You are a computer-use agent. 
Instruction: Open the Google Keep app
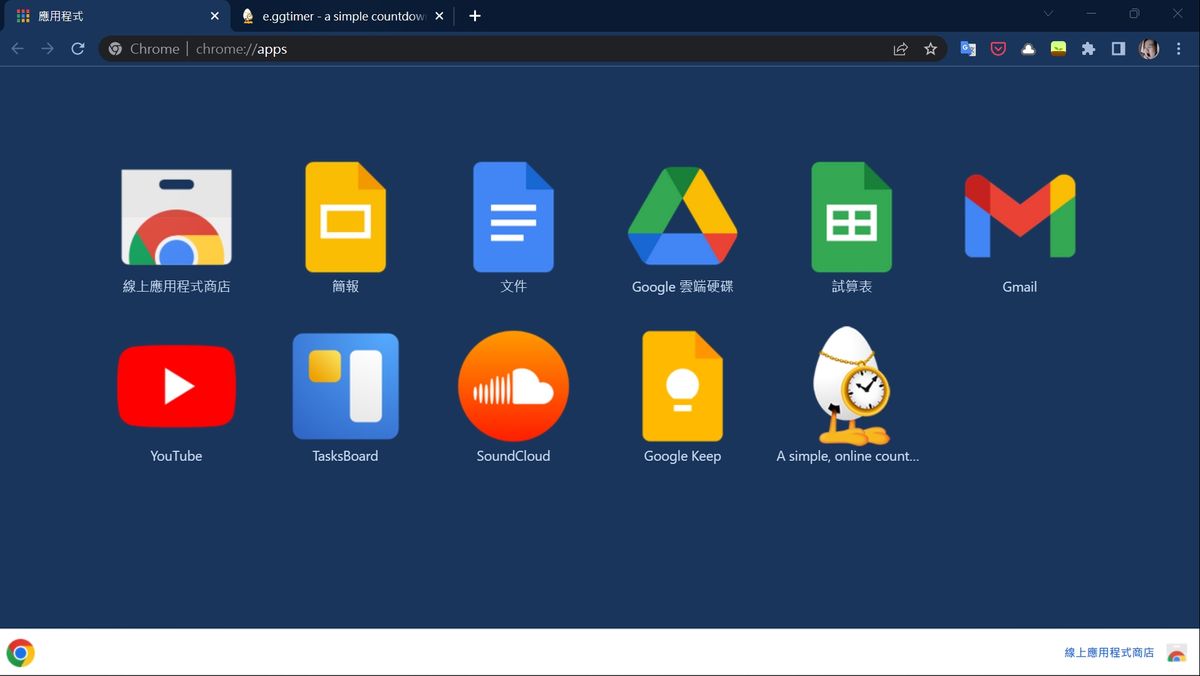tap(682, 386)
